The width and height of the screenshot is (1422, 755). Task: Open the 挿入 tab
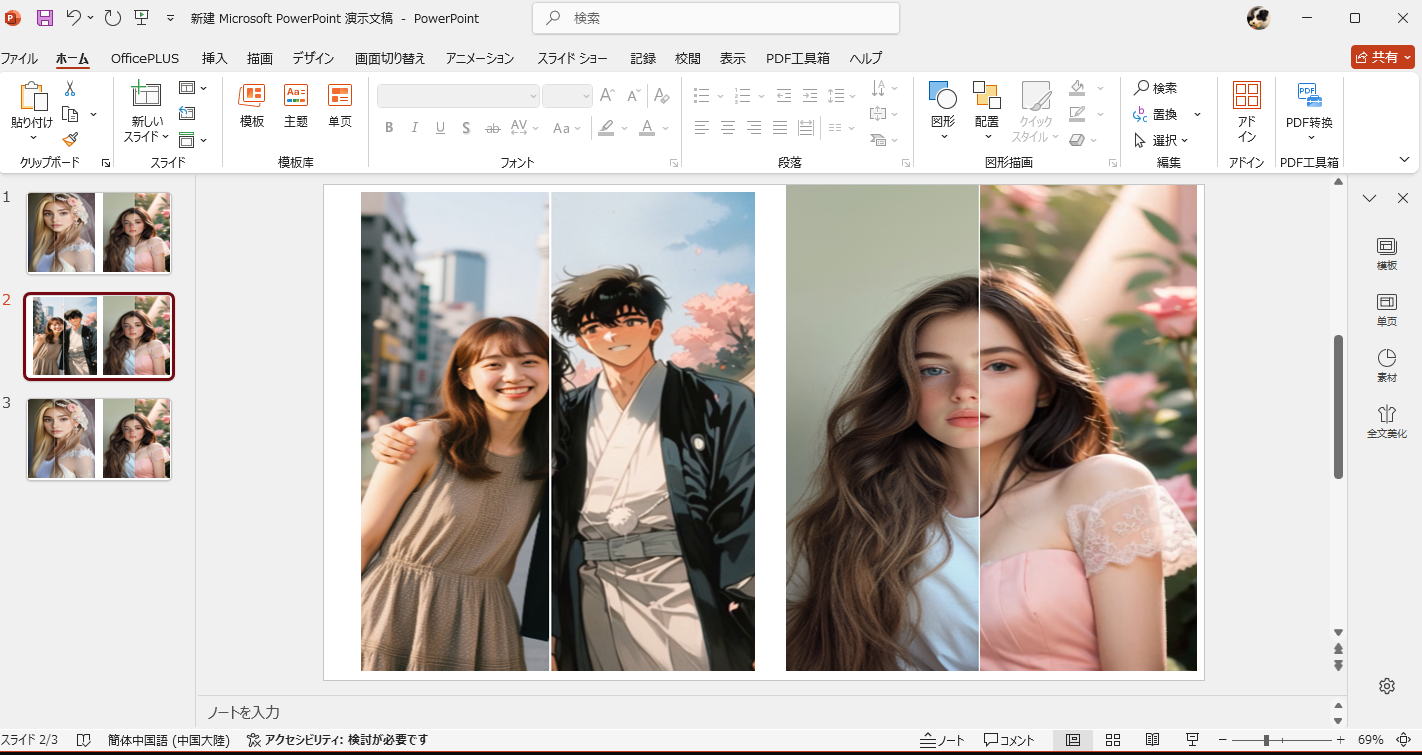[x=215, y=58]
